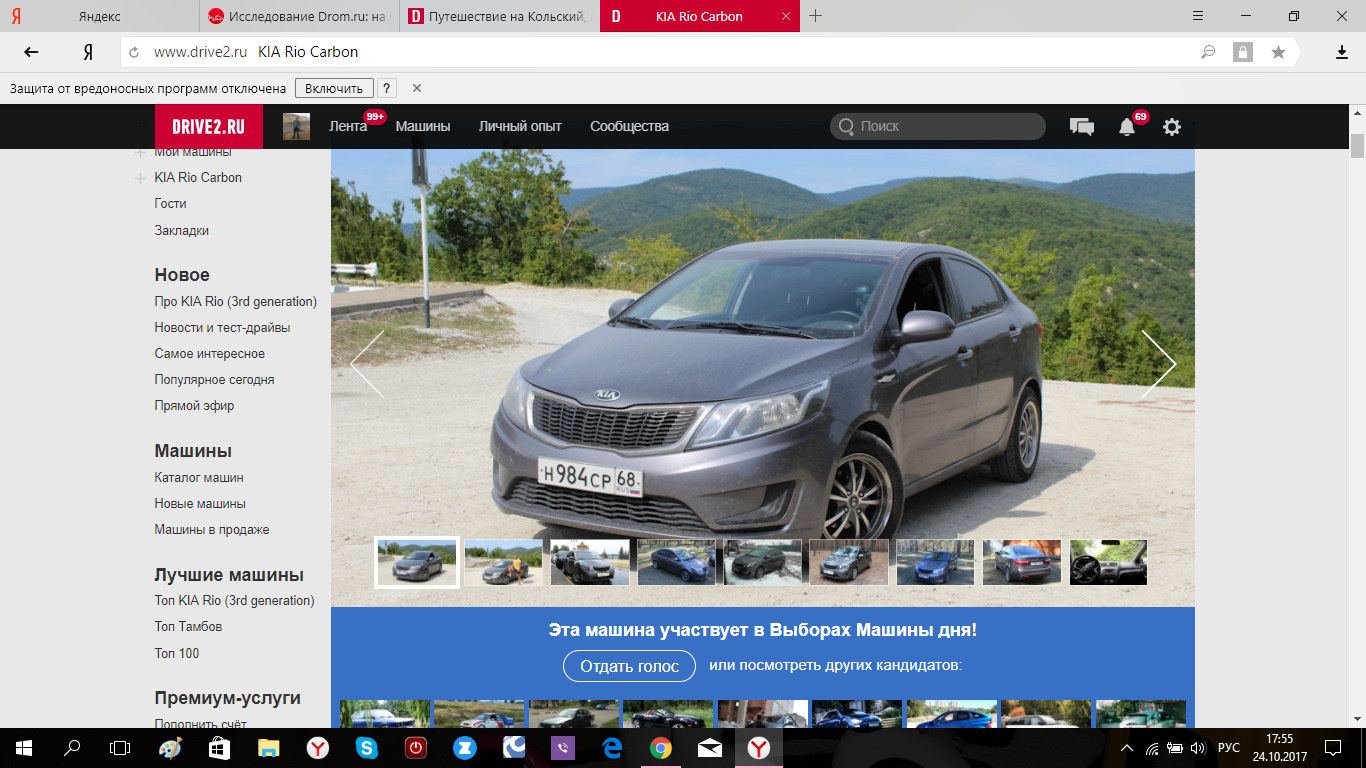1366x768 pixels.
Task: Open new browser tab with plus
Action: point(816,16)
